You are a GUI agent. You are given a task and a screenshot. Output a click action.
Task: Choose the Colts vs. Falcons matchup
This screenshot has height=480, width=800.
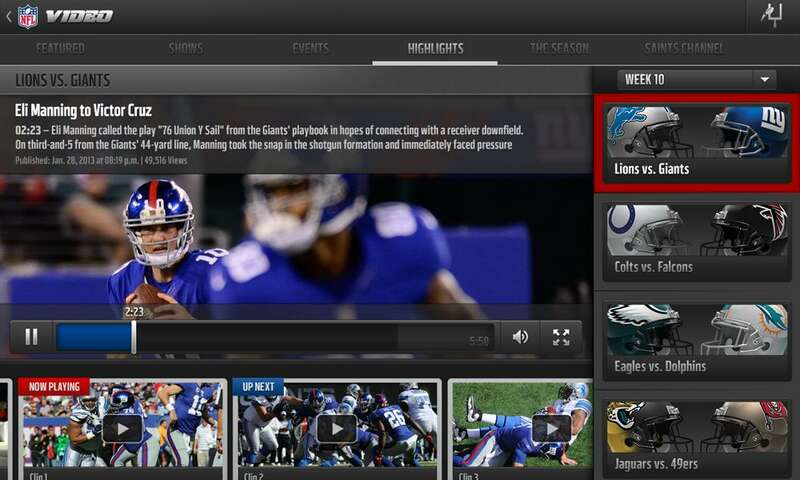pyautogui.click(x=696, y=240)
